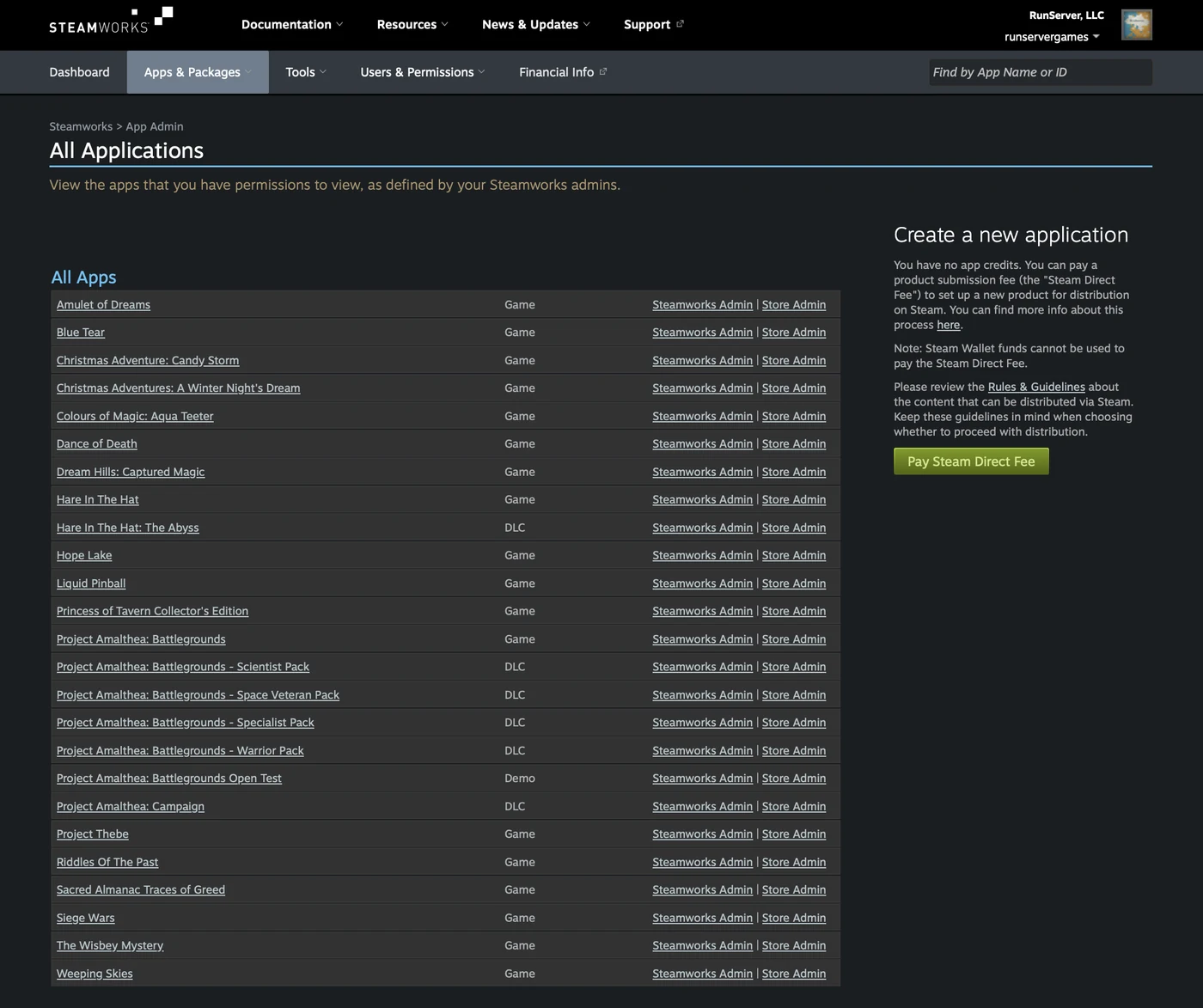The width and height of the screenshot is (1203, 1008).
Task: Click the Steamworks breadcrumb link
Action: (x=81, y=126)
